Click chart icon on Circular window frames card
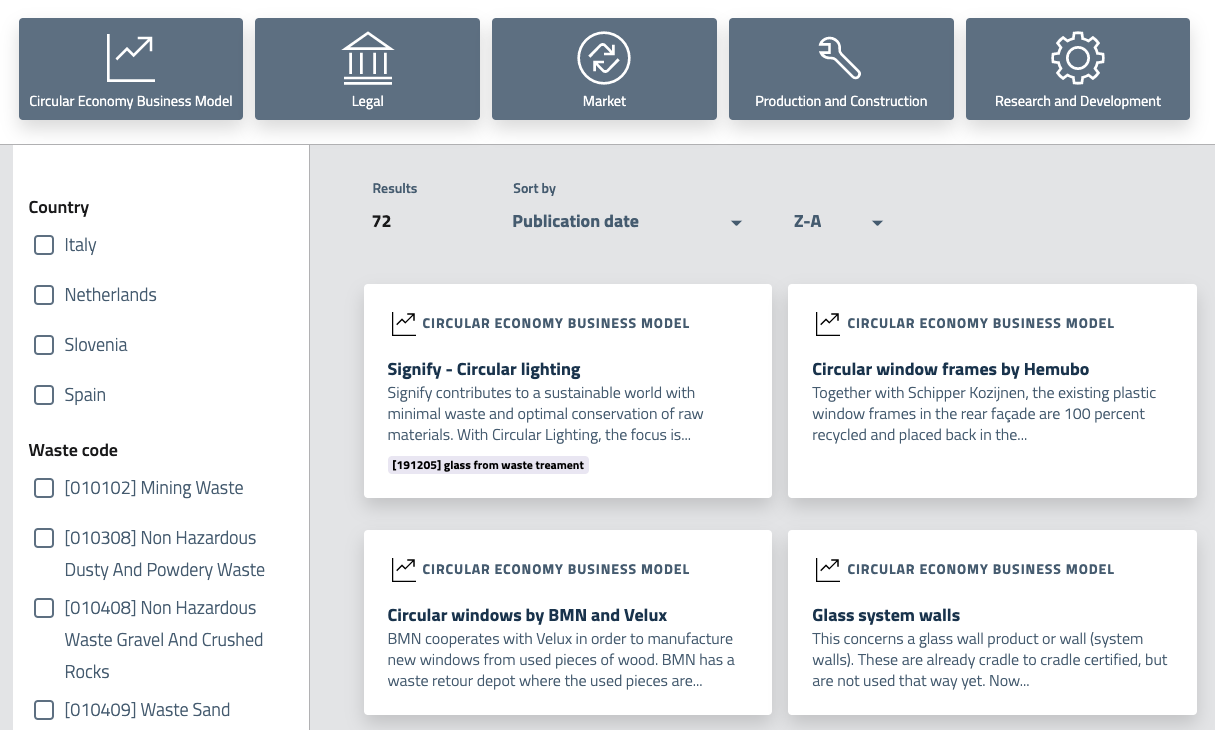This screenshot has width=1215, height=730. [x=828, y=323]
